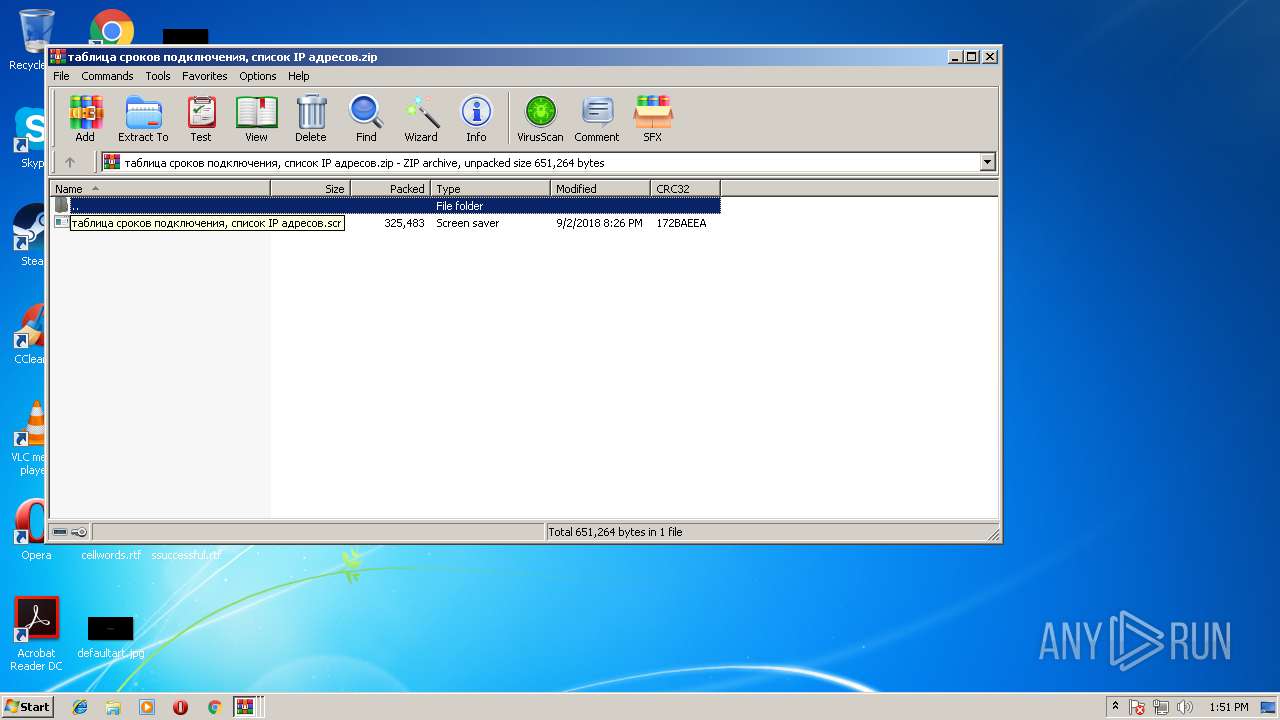Click the volume speaker tray icon
1280x720 pixels.
click(x=1185, y=707)
